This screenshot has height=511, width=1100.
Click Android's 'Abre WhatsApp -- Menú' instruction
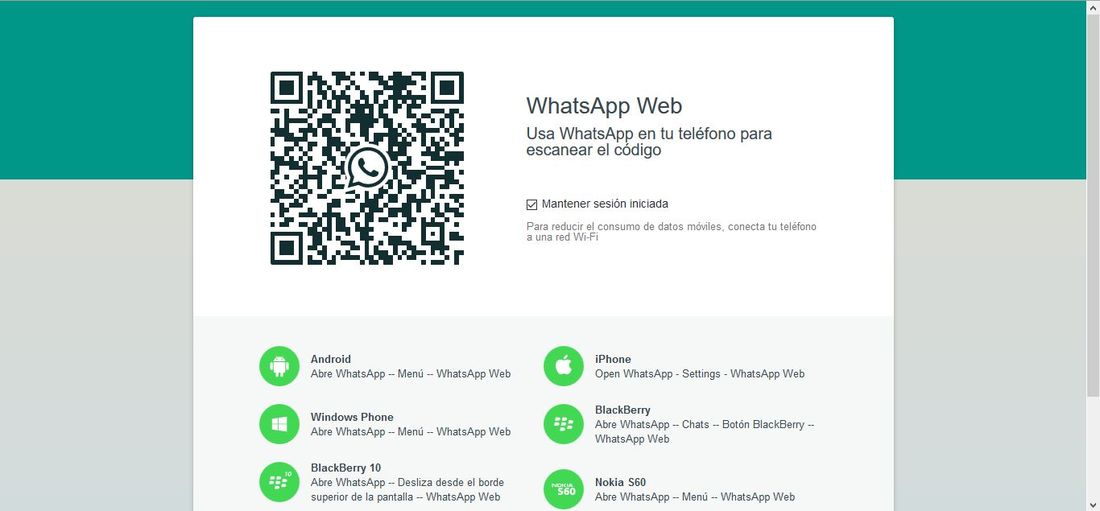(410, 374)
